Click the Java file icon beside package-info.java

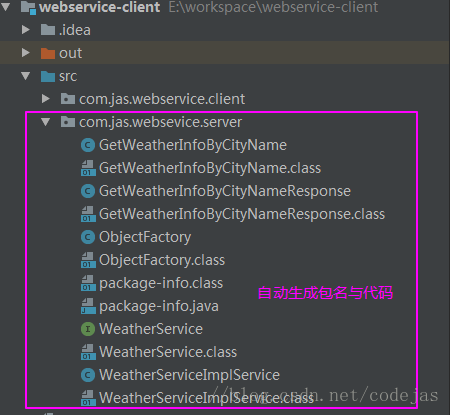(x=88, y=306)
